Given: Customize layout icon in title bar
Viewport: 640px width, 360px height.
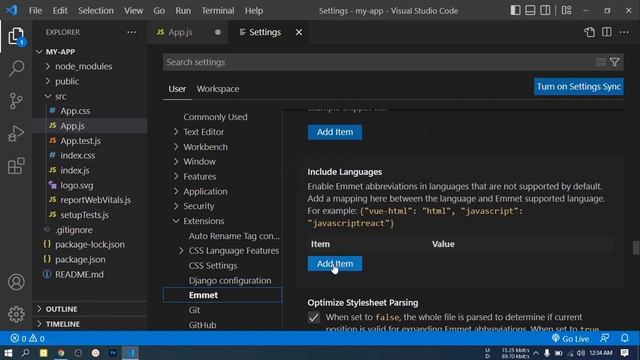Looking at the screenshot, I should coord(567,10).
